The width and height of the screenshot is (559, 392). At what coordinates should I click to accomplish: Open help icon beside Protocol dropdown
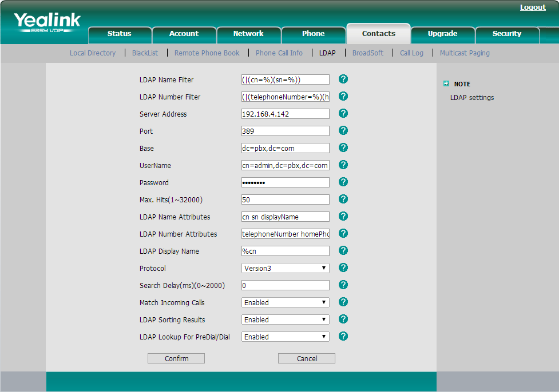(x=343, y=268)
